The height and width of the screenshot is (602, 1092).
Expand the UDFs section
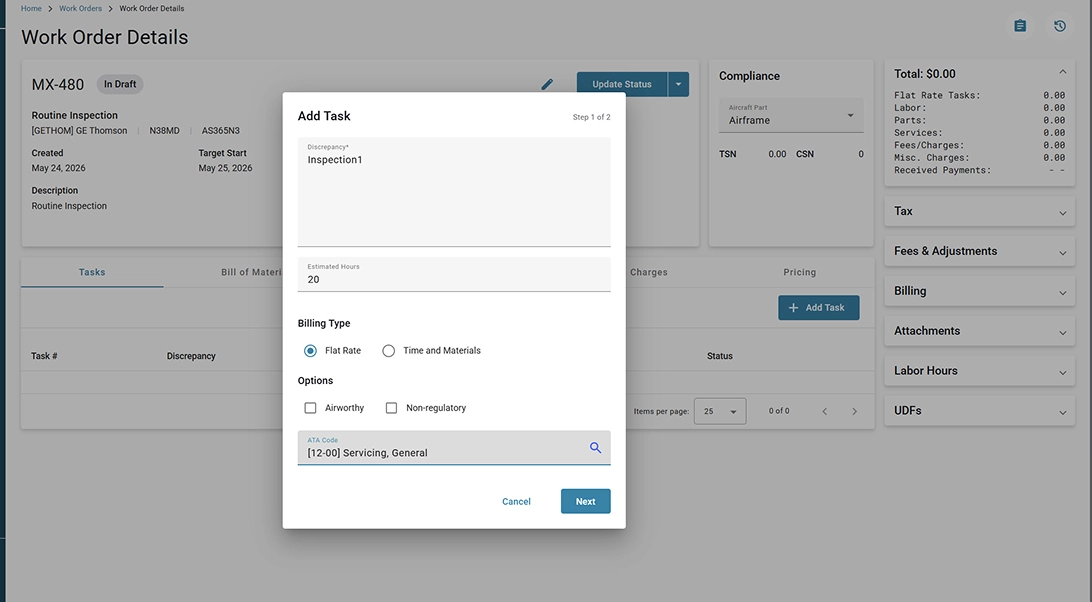[979, 410]
